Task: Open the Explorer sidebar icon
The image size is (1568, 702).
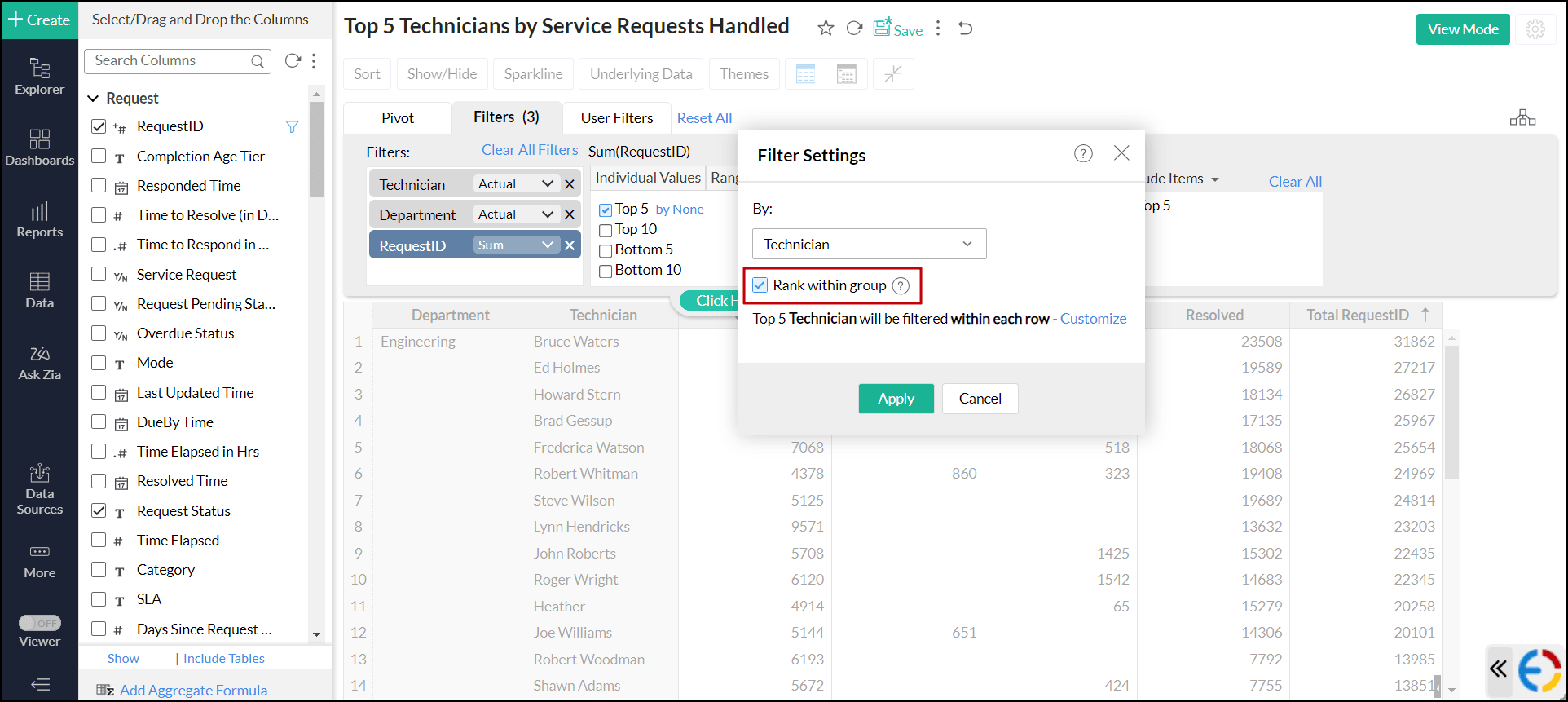Action: (39, 76)
